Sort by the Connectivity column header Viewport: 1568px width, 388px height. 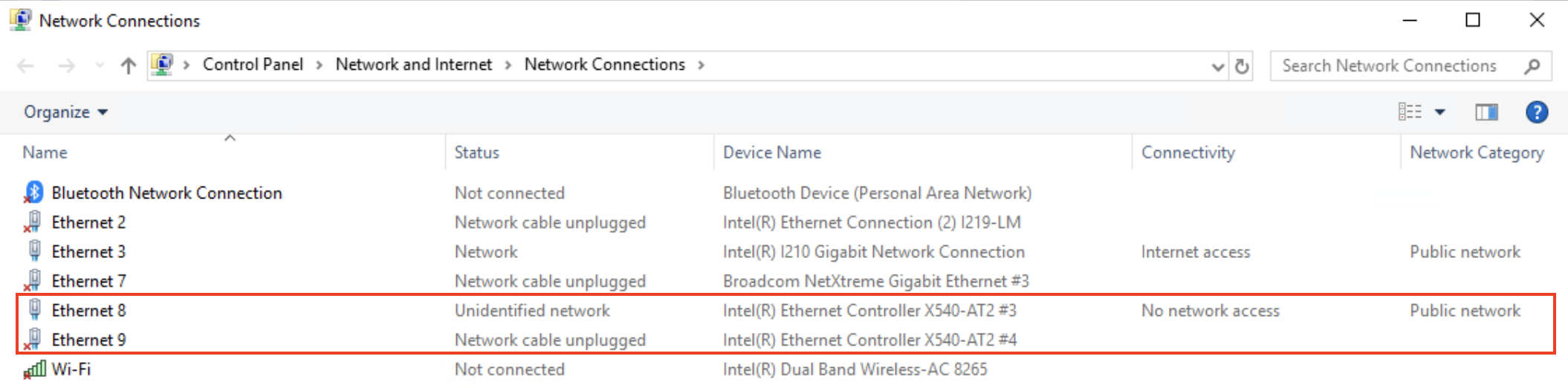point(1188,152)
